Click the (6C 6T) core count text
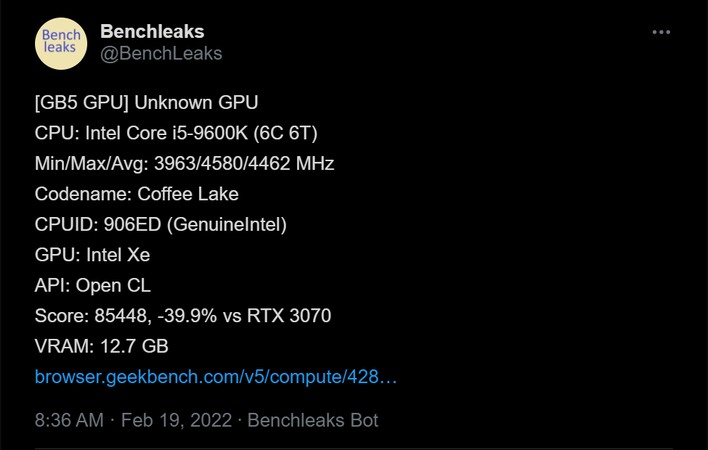This screenshot has width=708, height=450. [285, 133]
